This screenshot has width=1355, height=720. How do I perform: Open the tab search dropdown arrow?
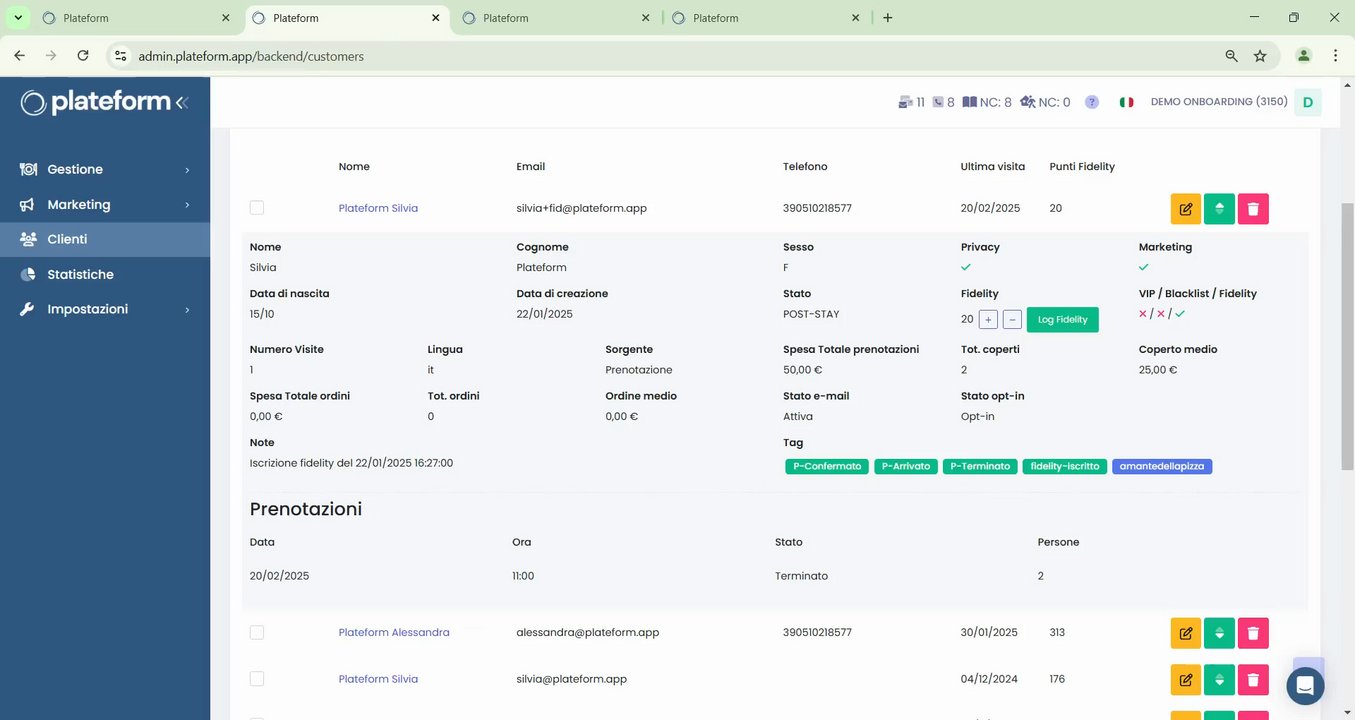[18, 18]
